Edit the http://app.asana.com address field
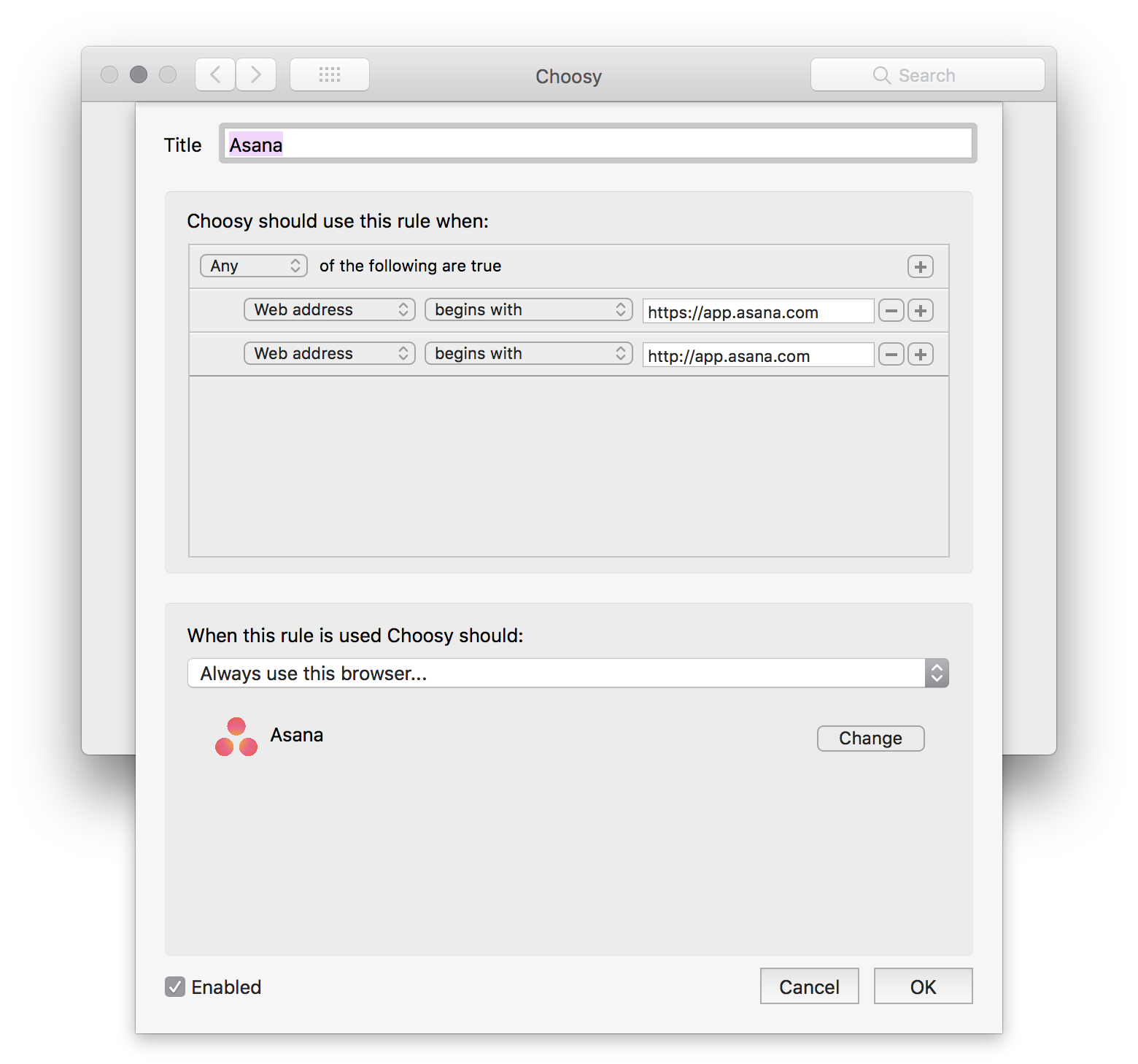Screen dimensions: 1138x1064 [x=759, y=355]
